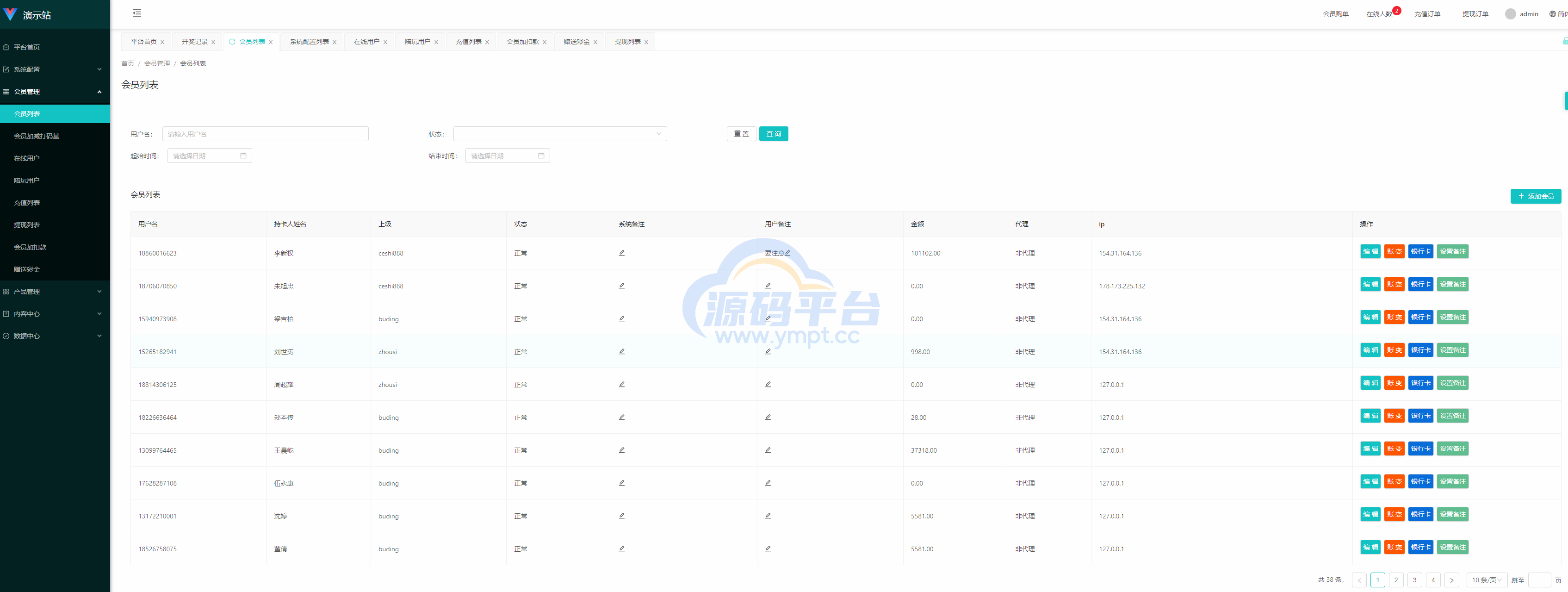This screenshot has height=592, width=1568.
Task: Open the 10条/页 page size dropdown
Action: pyautogui.click(x=1487, y=580)
